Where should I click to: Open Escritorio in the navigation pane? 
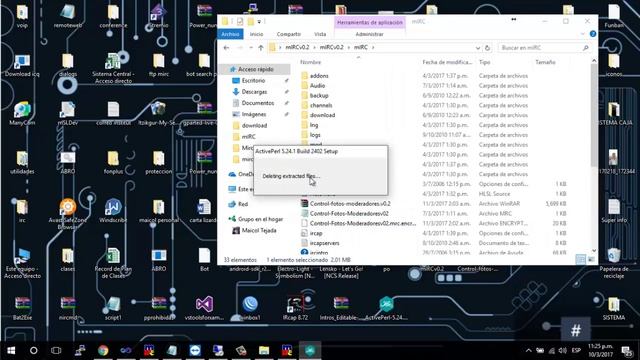coord(253,80)
